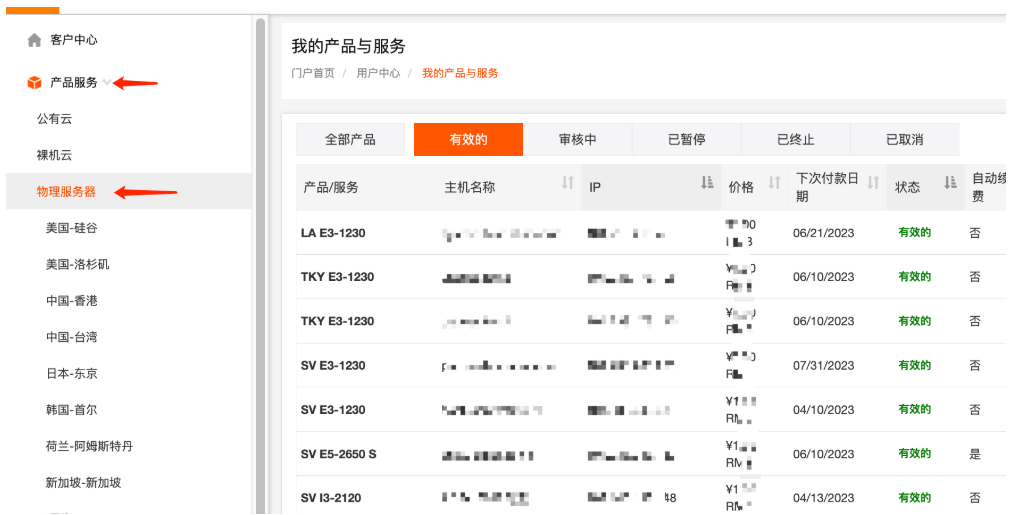Click date 06/21/2023 in LA row

(x=823, y=233)
